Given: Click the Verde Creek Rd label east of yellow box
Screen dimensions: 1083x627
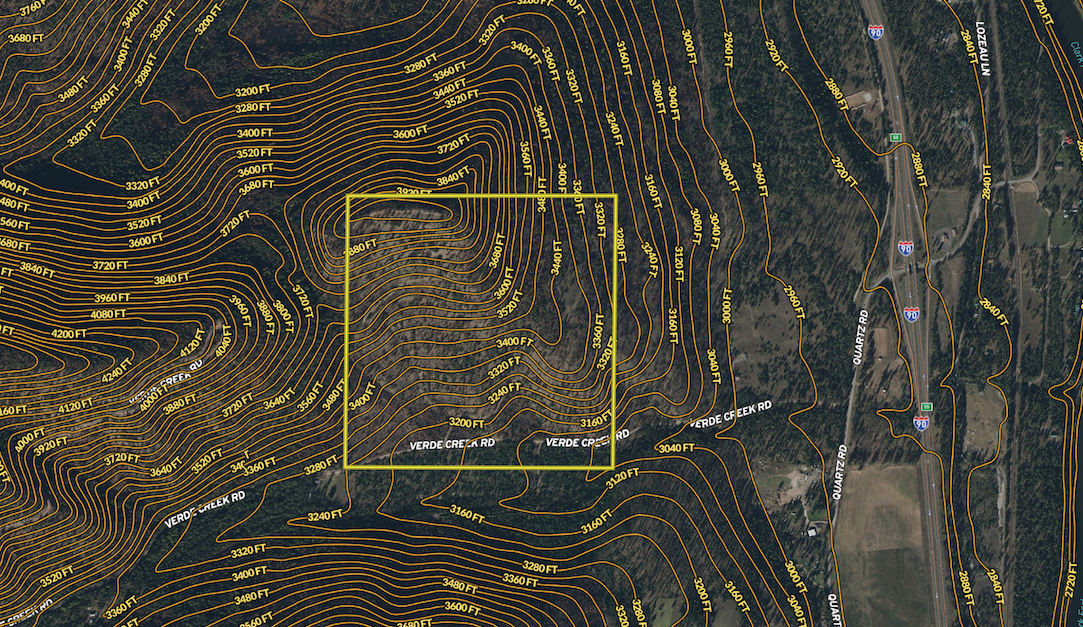Looking at the screenshot, I should click(x=731, y=415).
